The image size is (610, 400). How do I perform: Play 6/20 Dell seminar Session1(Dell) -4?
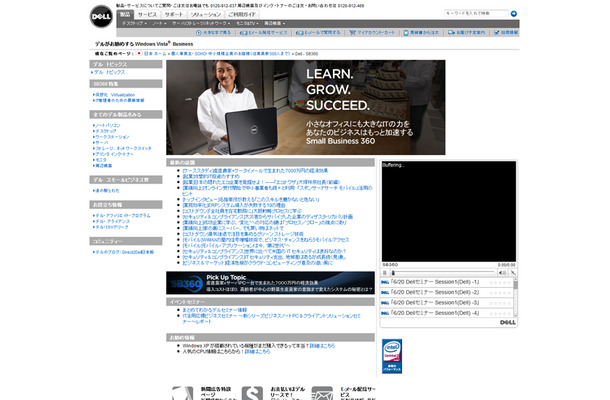(435, 313)
